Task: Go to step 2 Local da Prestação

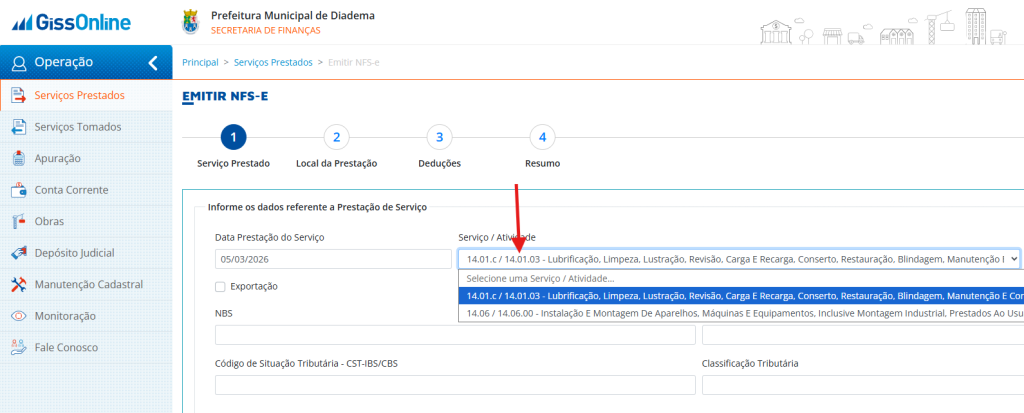Action: 336,138
